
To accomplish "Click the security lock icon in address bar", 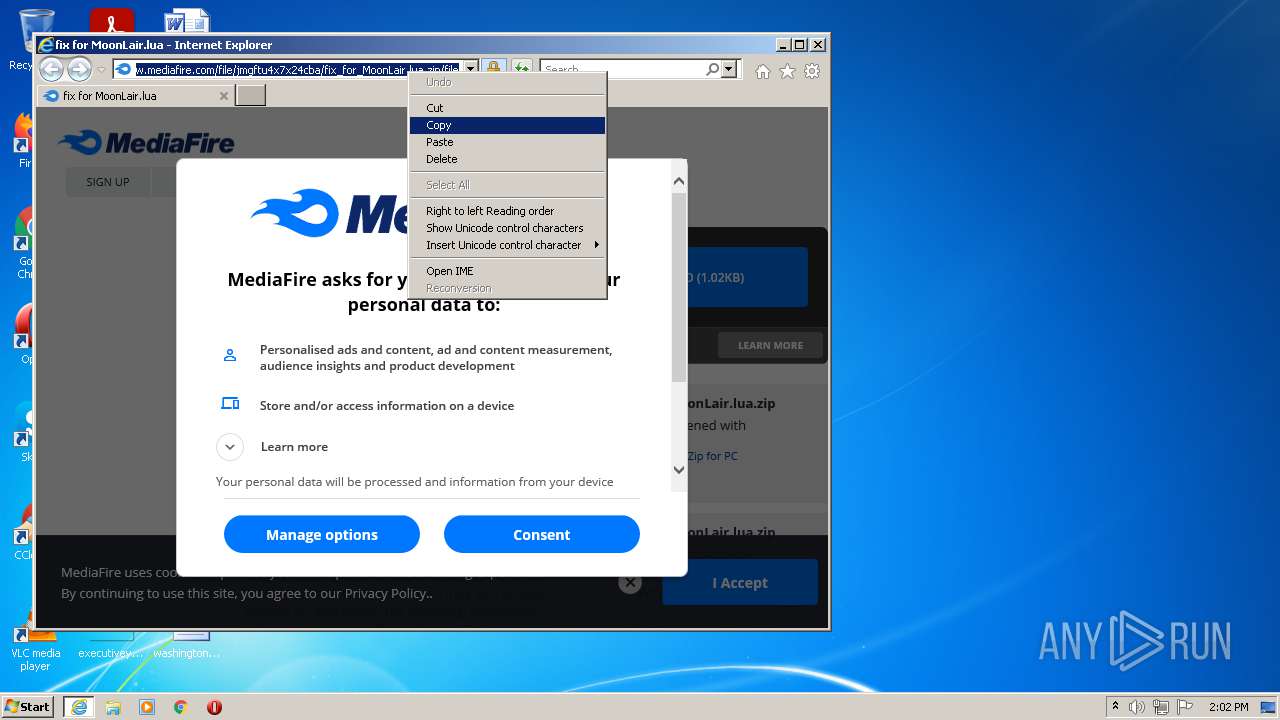I will pyautogui.click(x=493, y=69).
